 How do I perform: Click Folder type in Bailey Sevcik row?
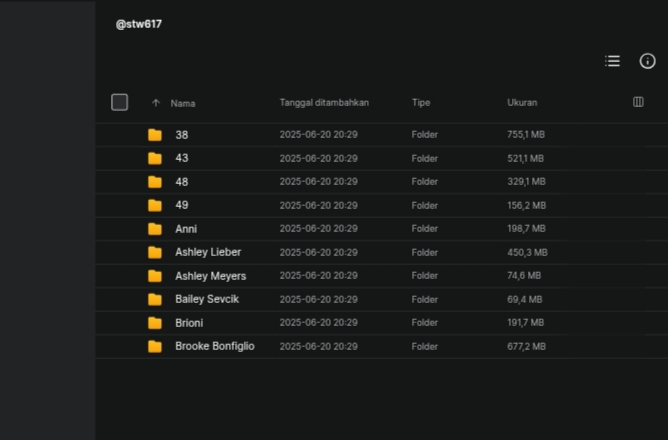pyautogui.click(x=424, y=299)
